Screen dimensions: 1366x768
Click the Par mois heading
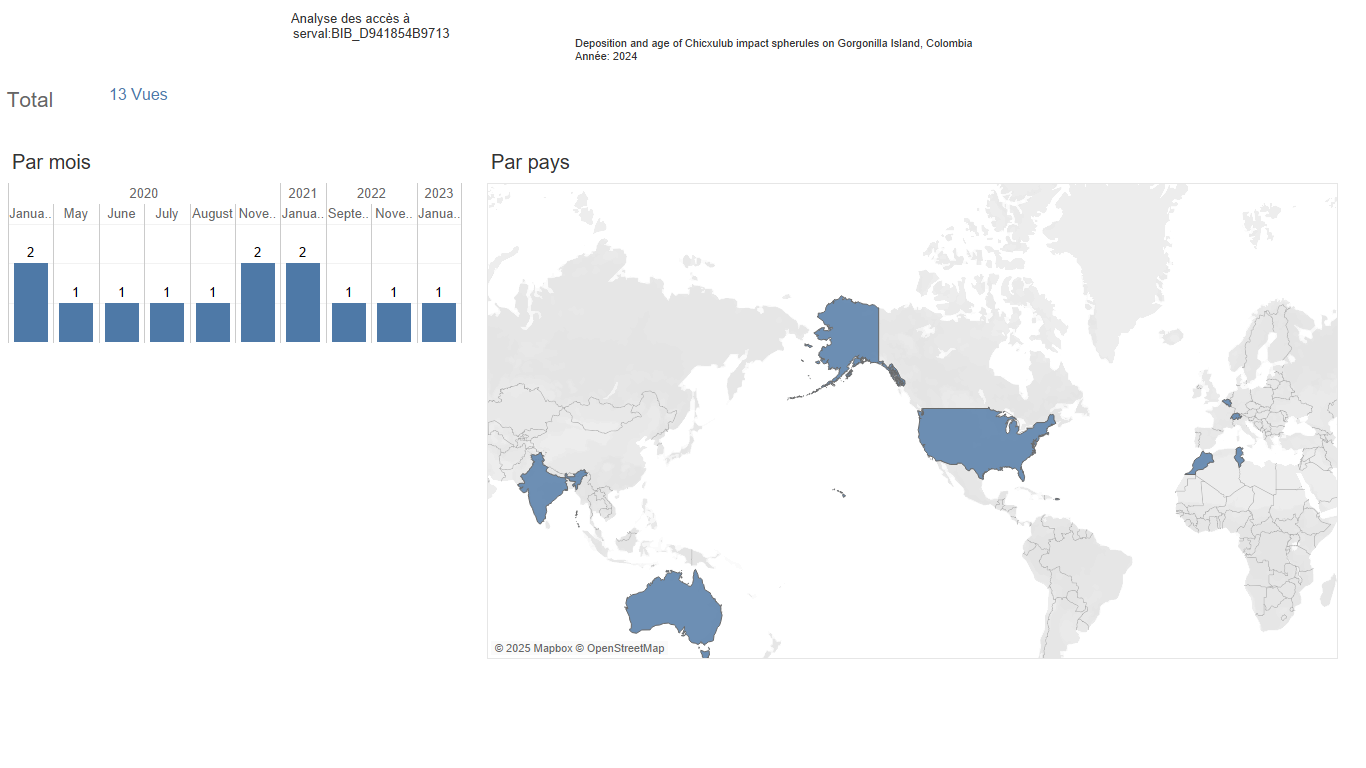pyautogui.click(x=51, y=162)
